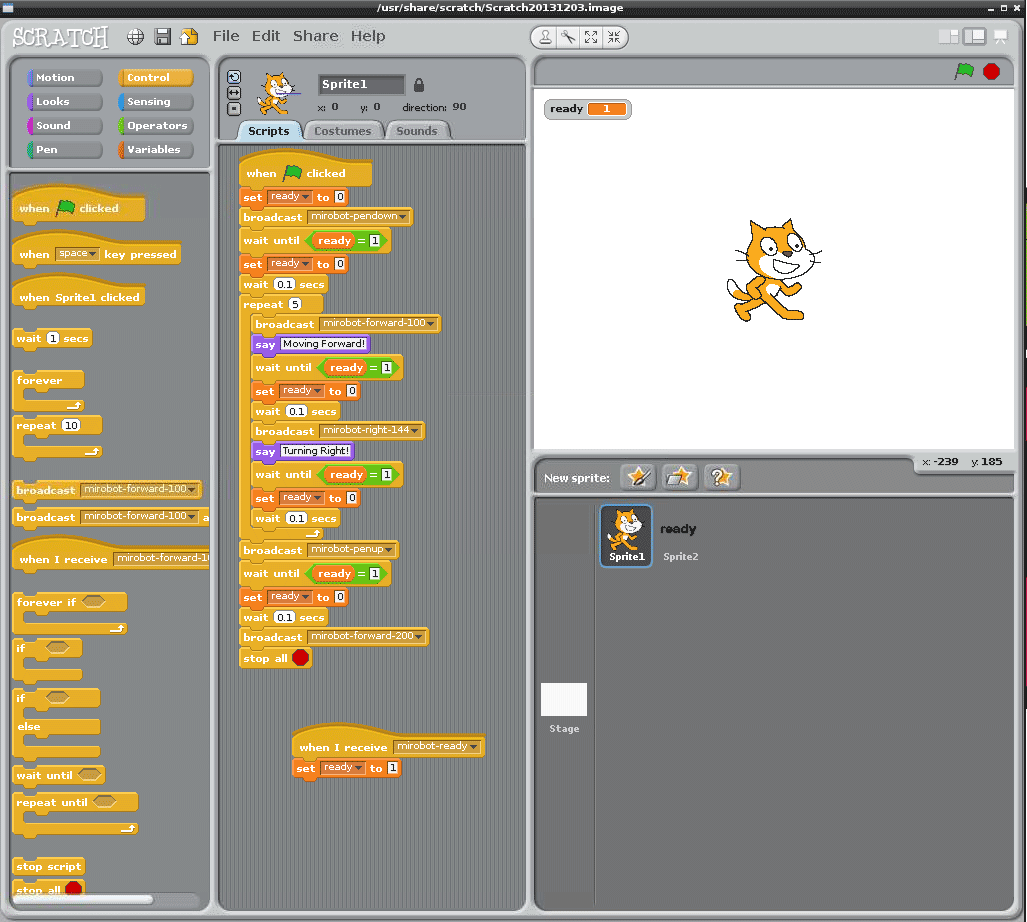Switch to presentation mode
Viewport: 1027px width, 922px height.
point(1001,37)
